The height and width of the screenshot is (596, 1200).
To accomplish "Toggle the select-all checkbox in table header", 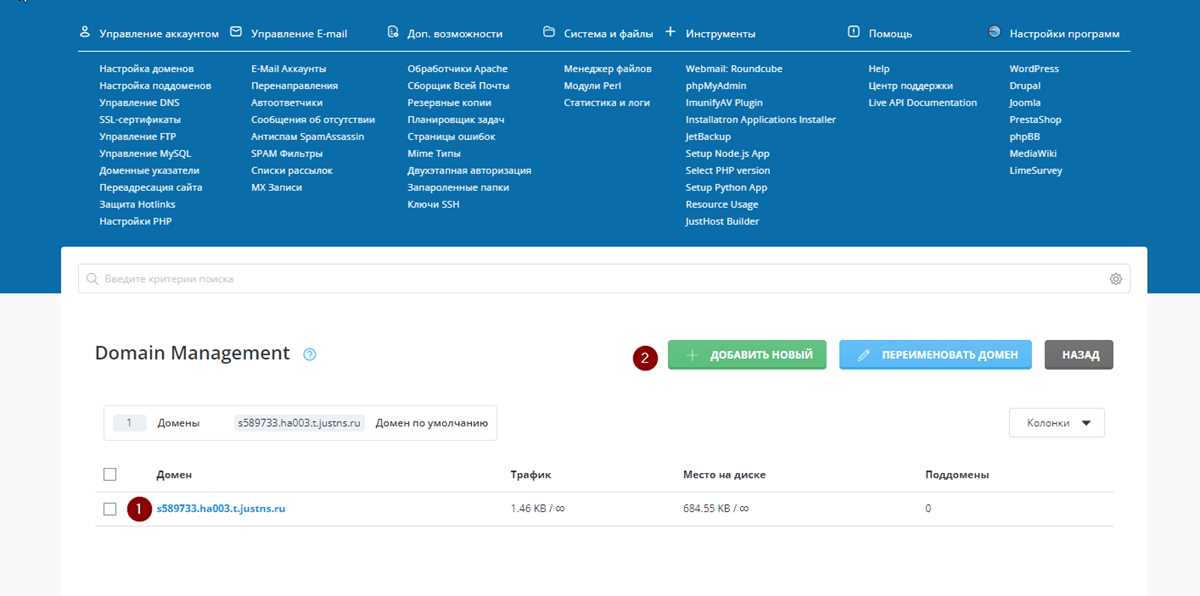I will 110,474.
